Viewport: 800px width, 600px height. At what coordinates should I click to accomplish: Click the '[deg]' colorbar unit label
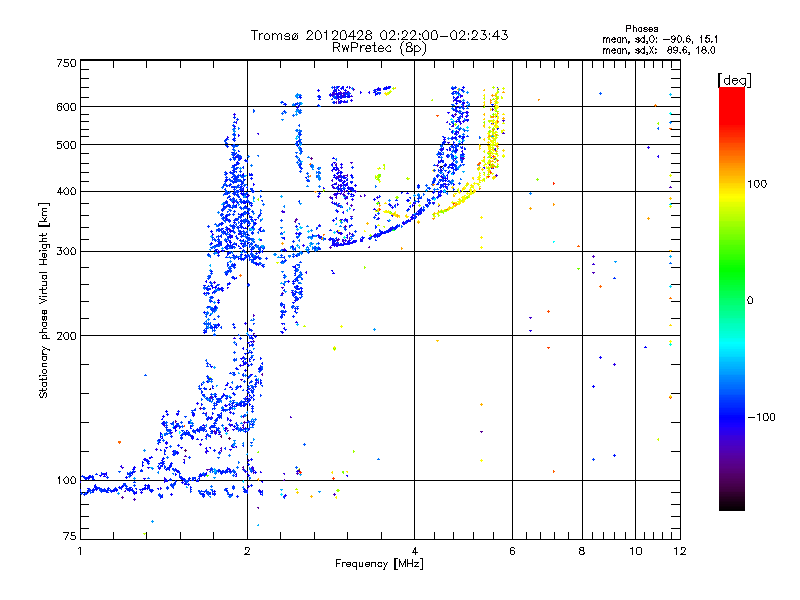[x=735, y=80]
